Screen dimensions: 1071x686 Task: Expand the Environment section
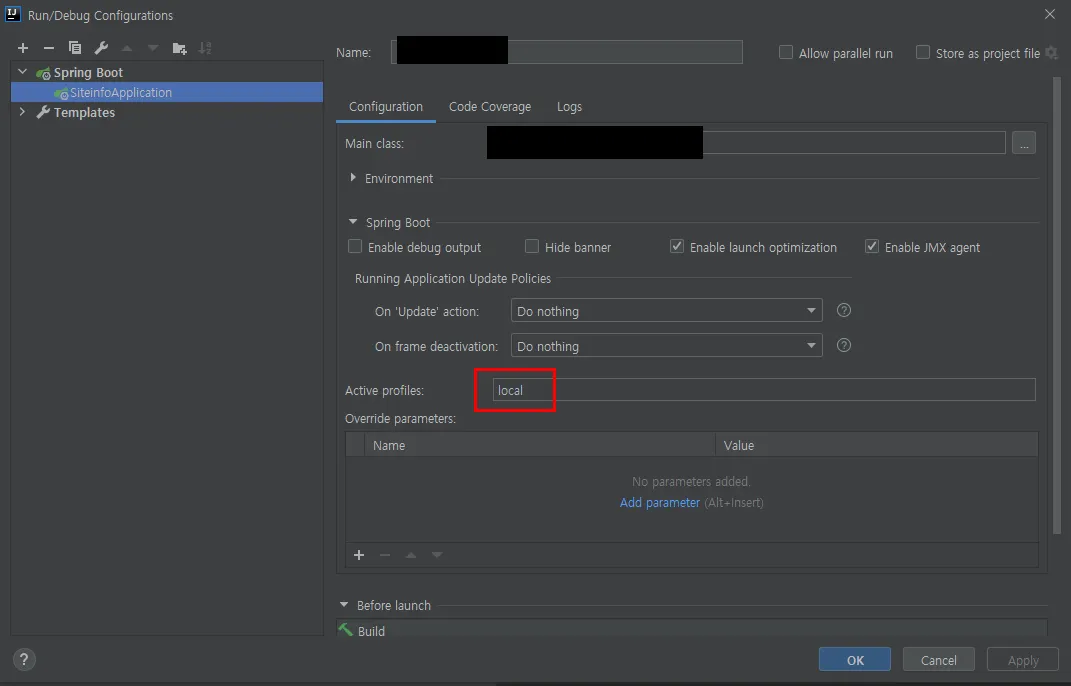(x=353, y=178)
